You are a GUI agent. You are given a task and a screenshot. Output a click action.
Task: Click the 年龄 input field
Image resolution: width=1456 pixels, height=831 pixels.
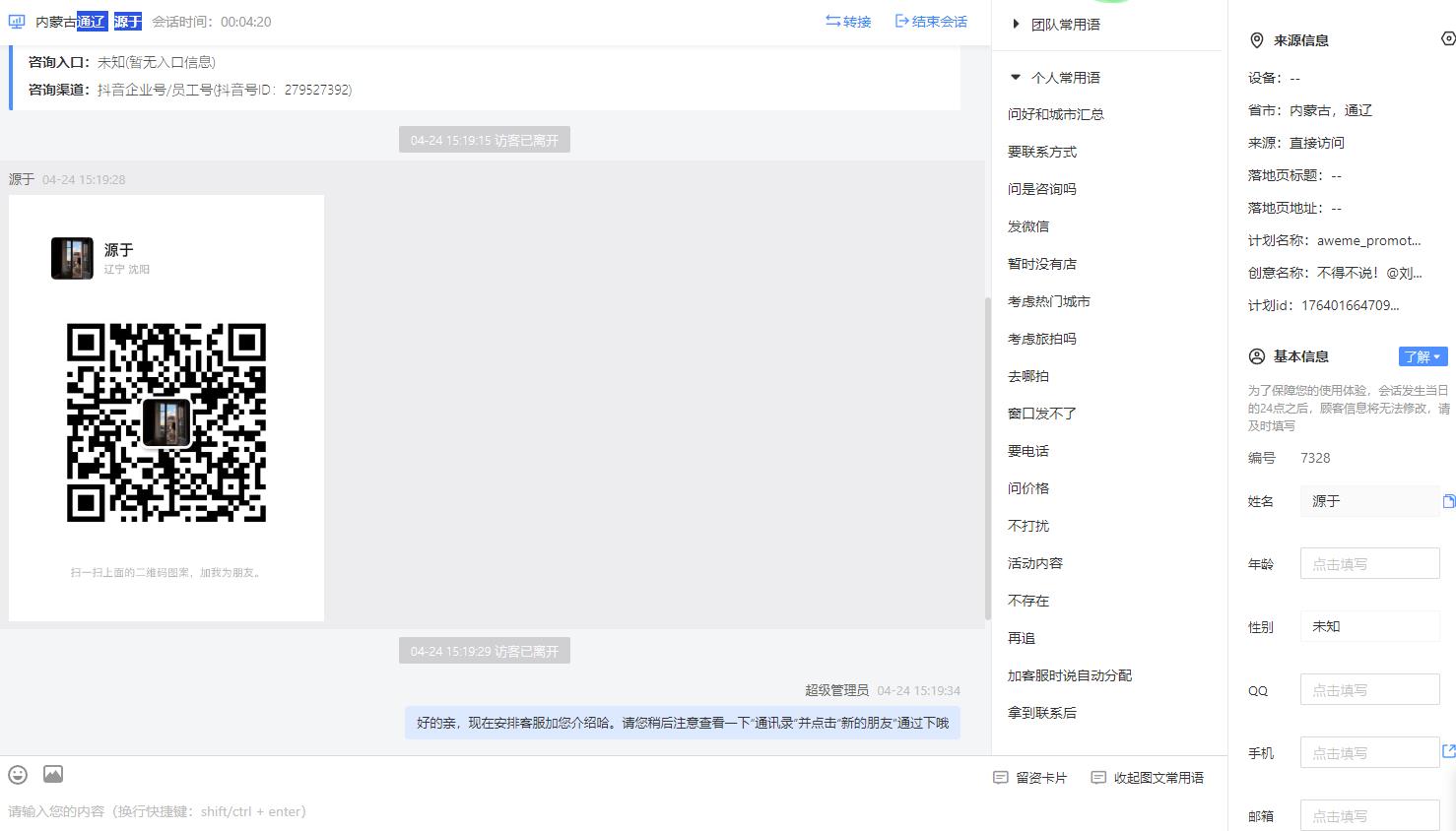(x=1369, y=564)
